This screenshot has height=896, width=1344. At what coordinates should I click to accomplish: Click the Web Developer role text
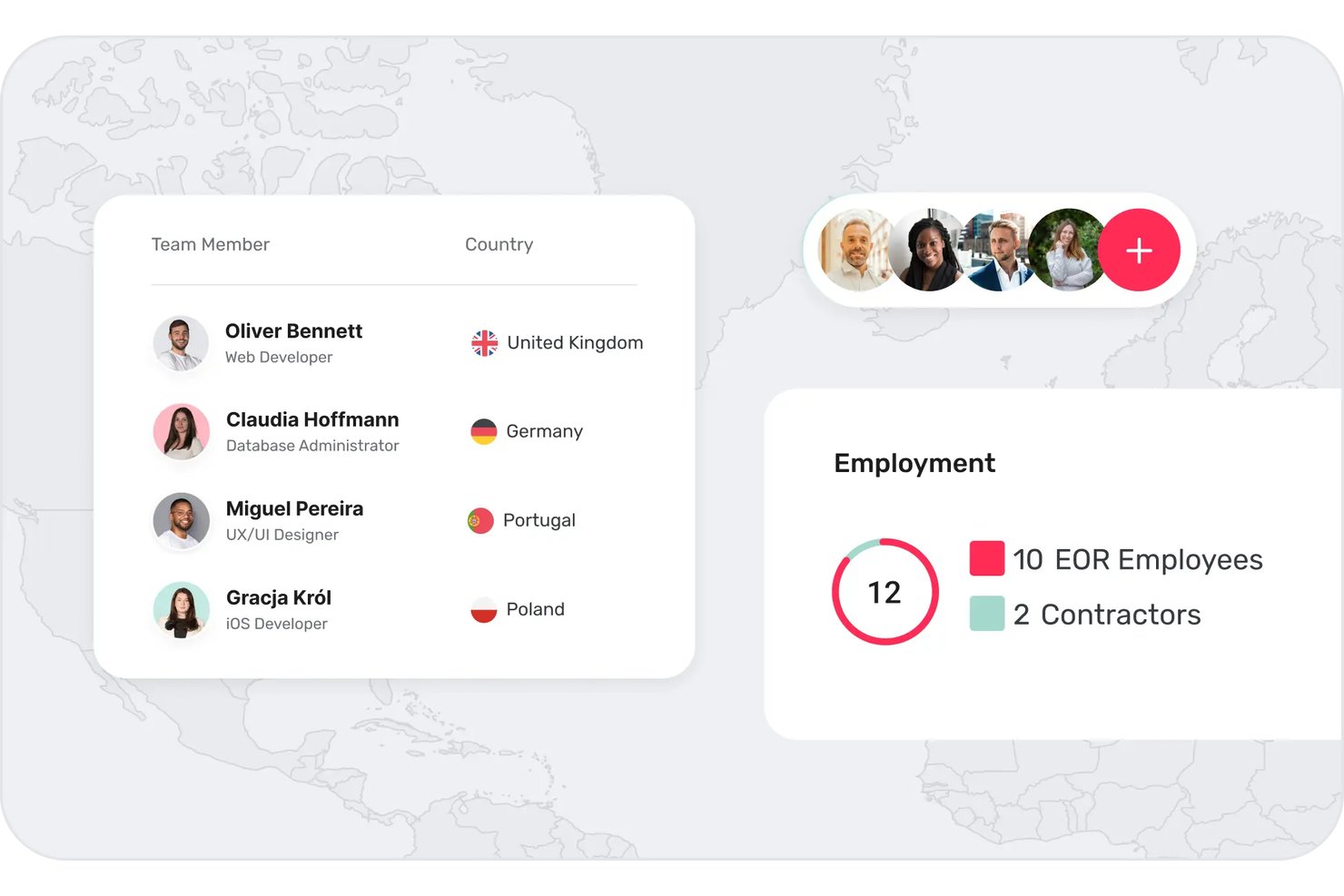click(279, 358)
